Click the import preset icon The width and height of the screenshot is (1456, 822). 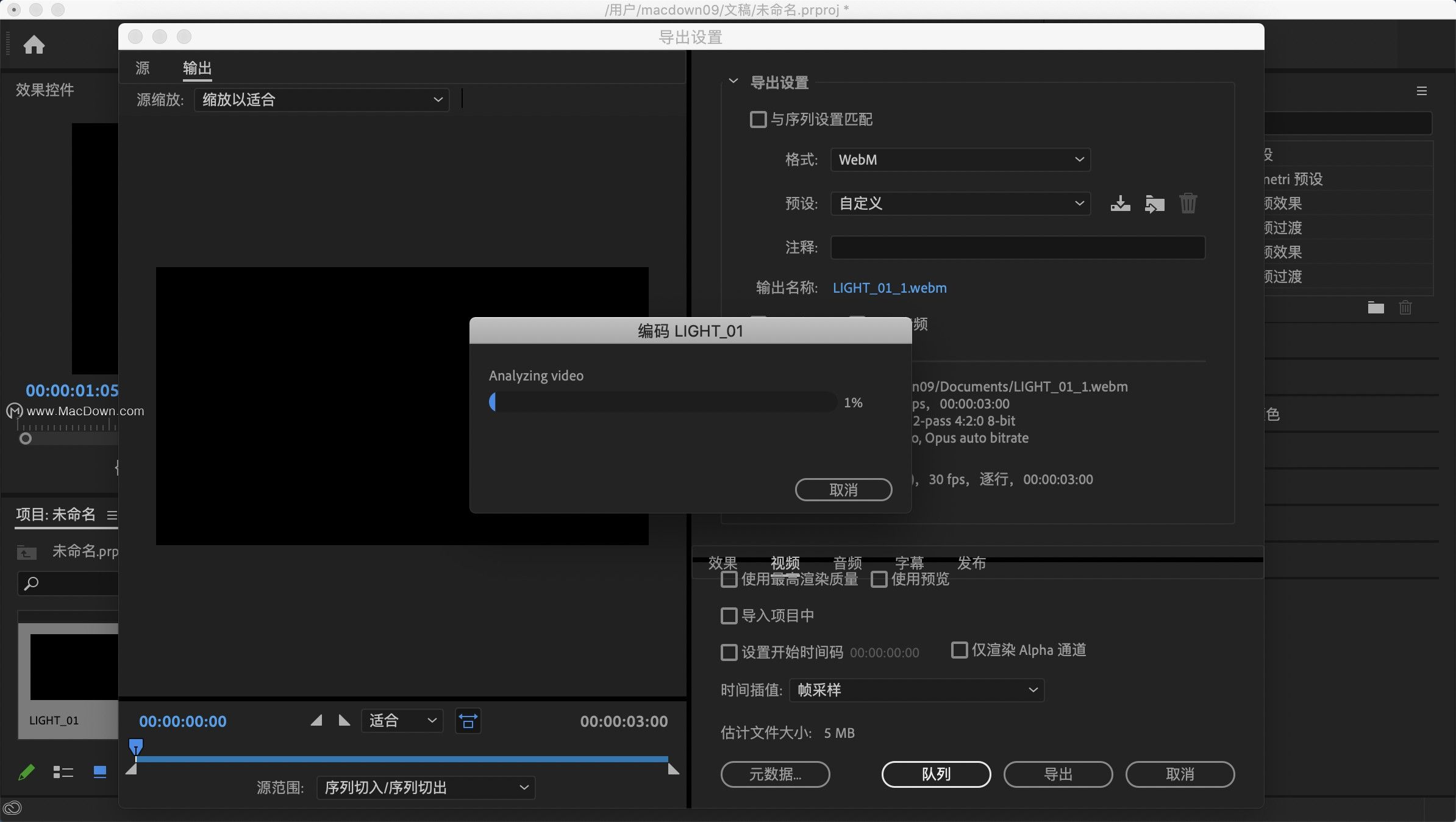pos(1154,203)
